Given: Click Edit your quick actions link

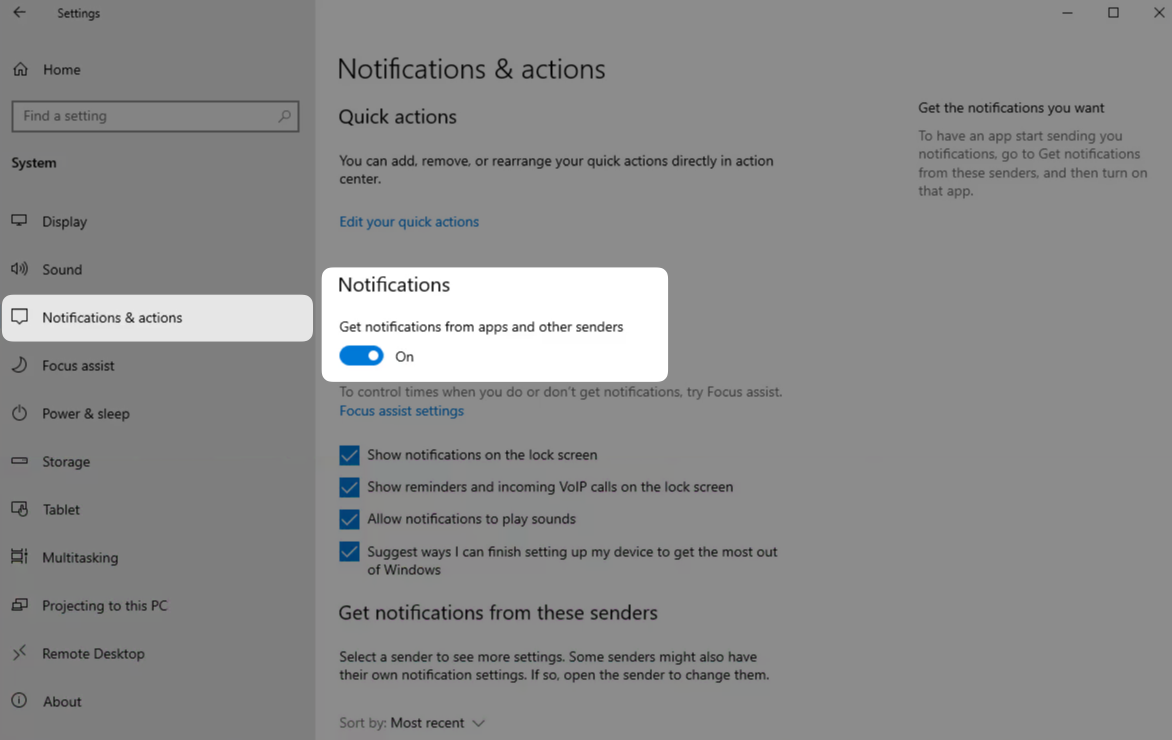Looking at the screenshot, I should (409, 222).
